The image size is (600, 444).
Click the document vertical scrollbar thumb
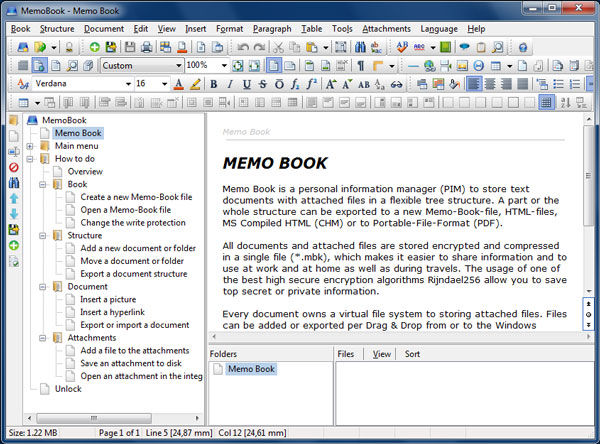(x=588, y=176)
